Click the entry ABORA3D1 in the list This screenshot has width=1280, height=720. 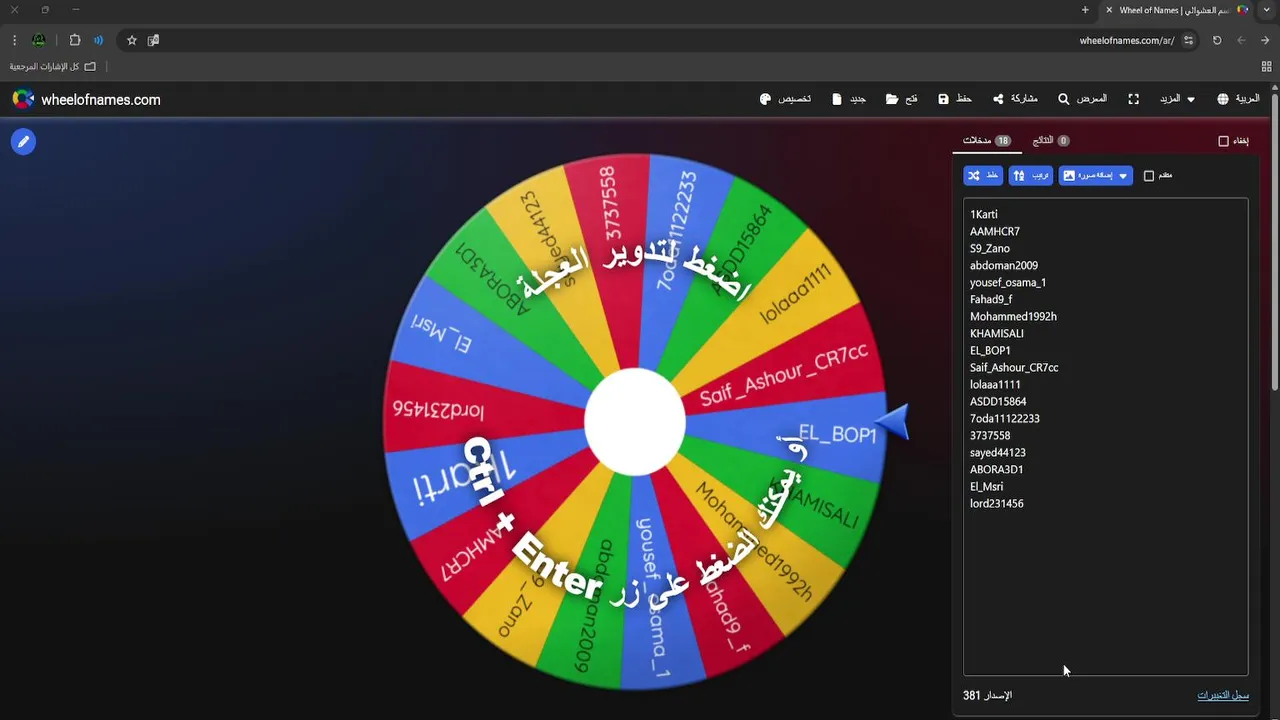pos(997,469)
